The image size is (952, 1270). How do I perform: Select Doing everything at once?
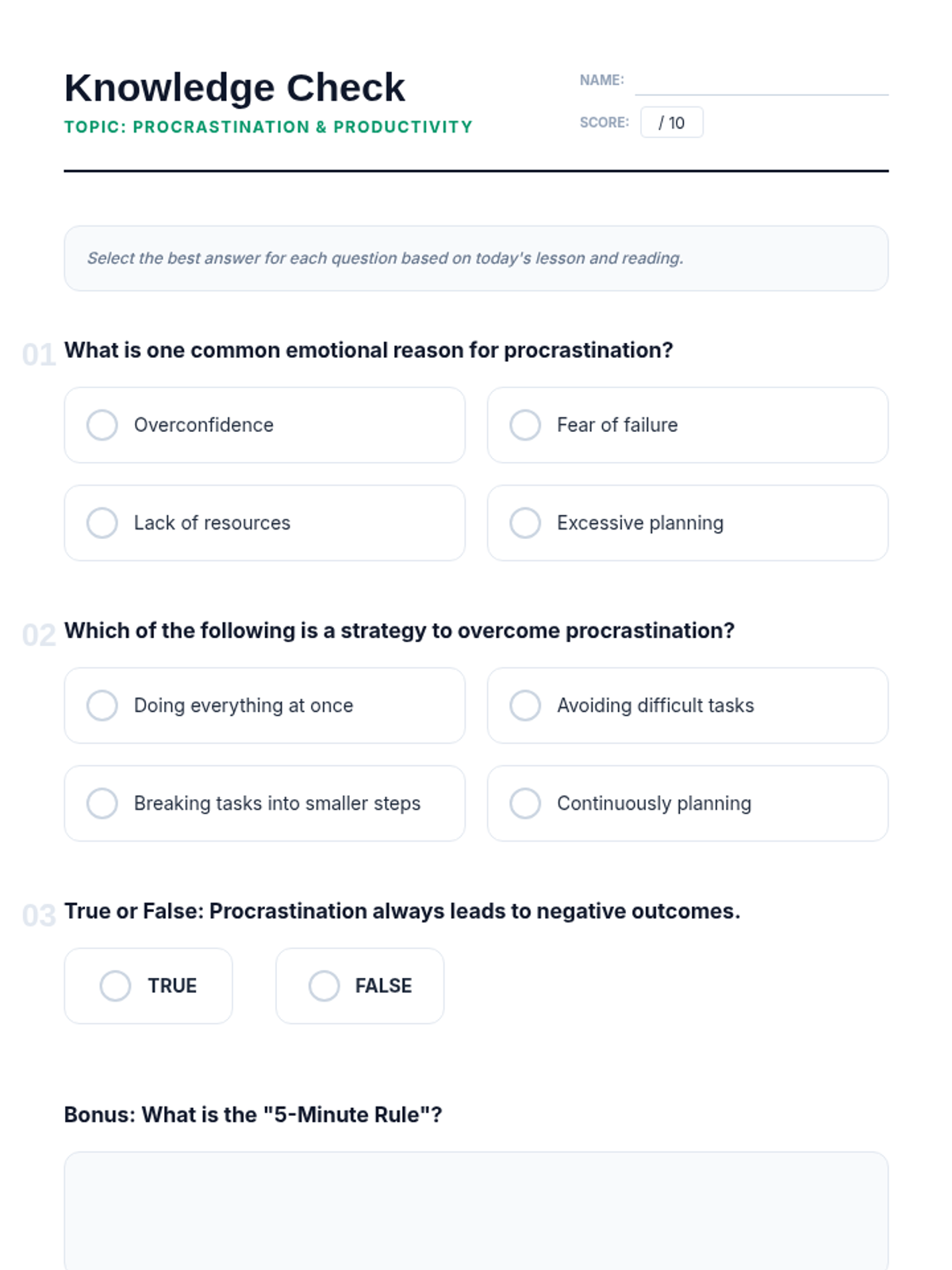coord(102,706)
